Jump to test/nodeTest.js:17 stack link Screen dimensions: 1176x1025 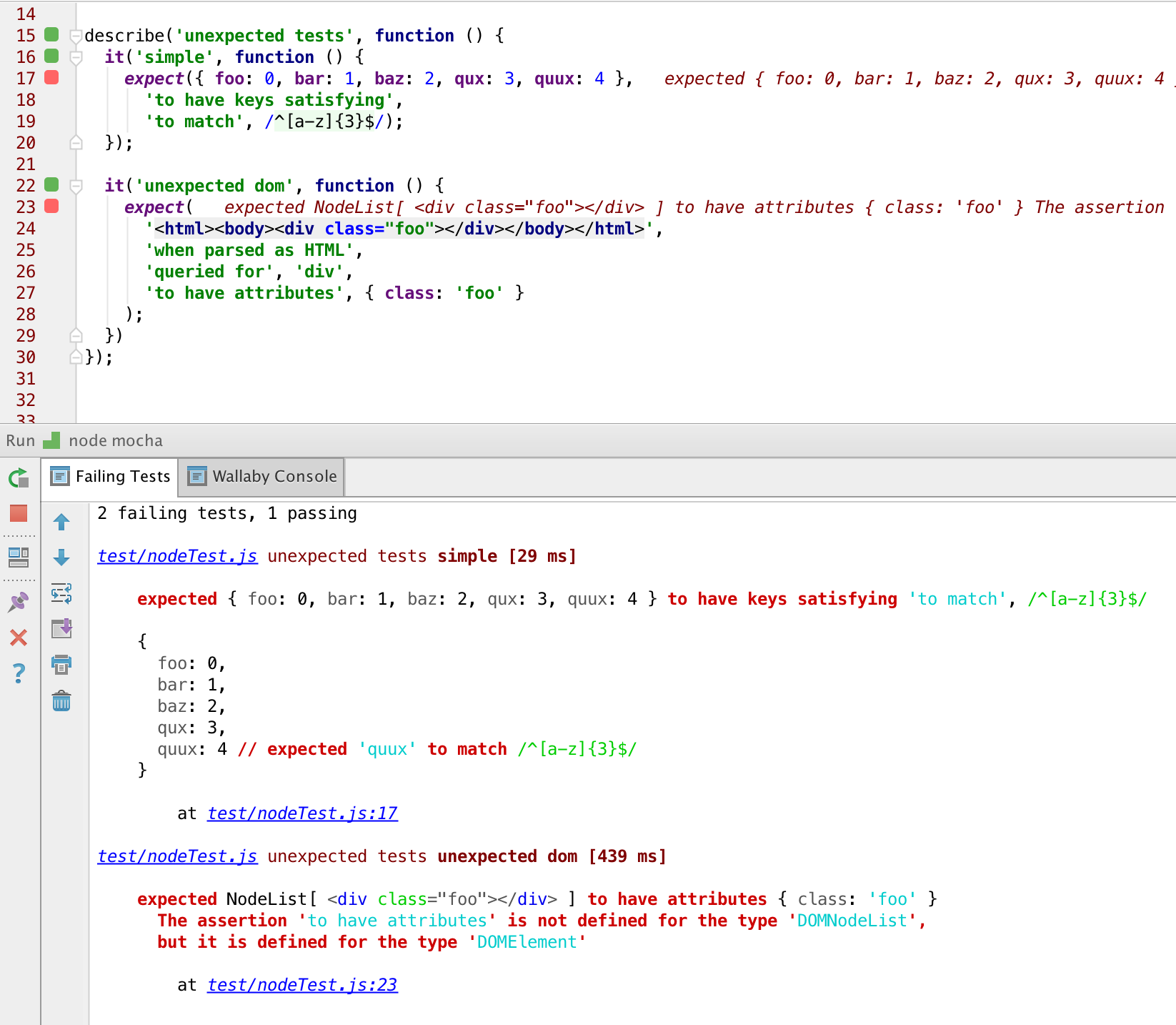pos(302,813)
